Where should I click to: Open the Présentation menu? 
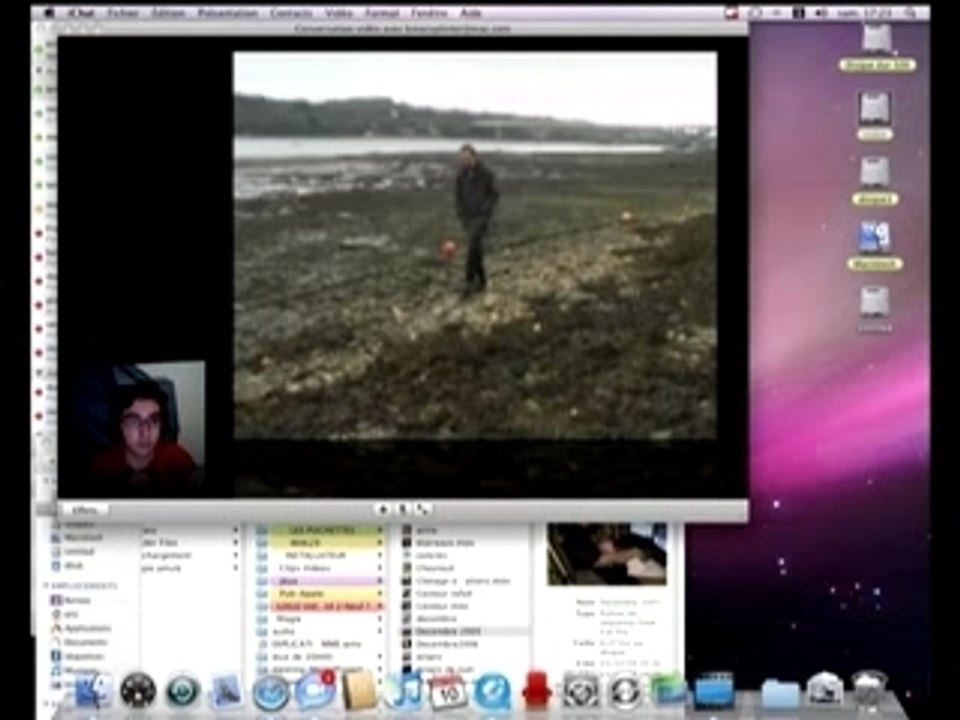tap(228, 13)
